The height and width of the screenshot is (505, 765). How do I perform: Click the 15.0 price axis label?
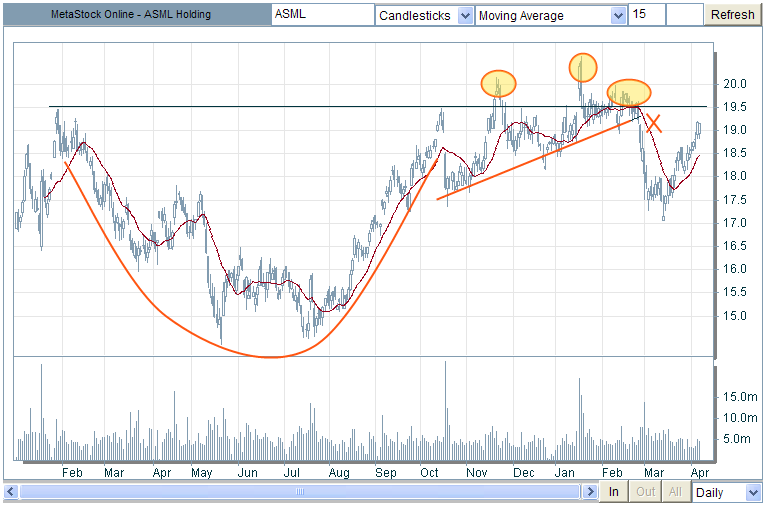click(735, 316)
